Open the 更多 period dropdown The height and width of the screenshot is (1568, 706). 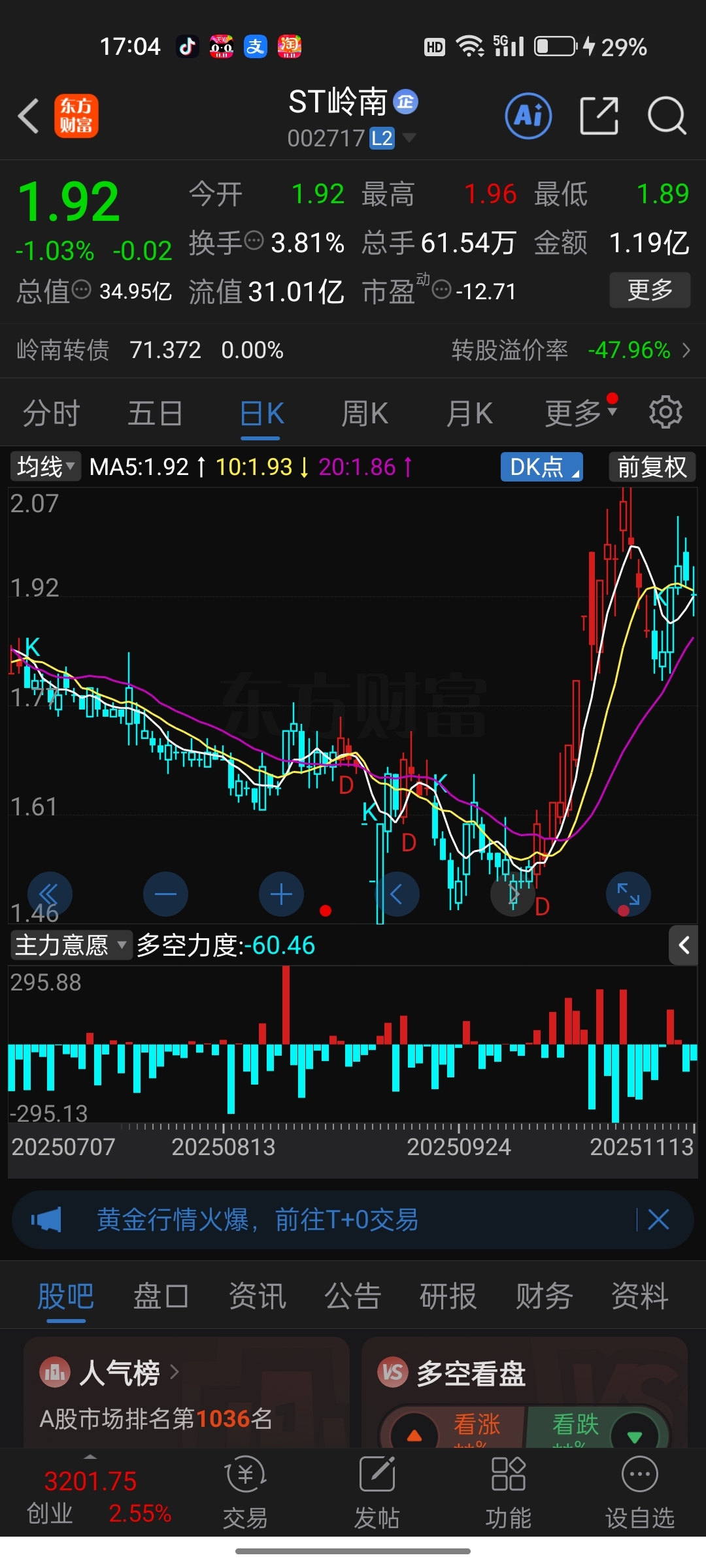pos(580,412)
